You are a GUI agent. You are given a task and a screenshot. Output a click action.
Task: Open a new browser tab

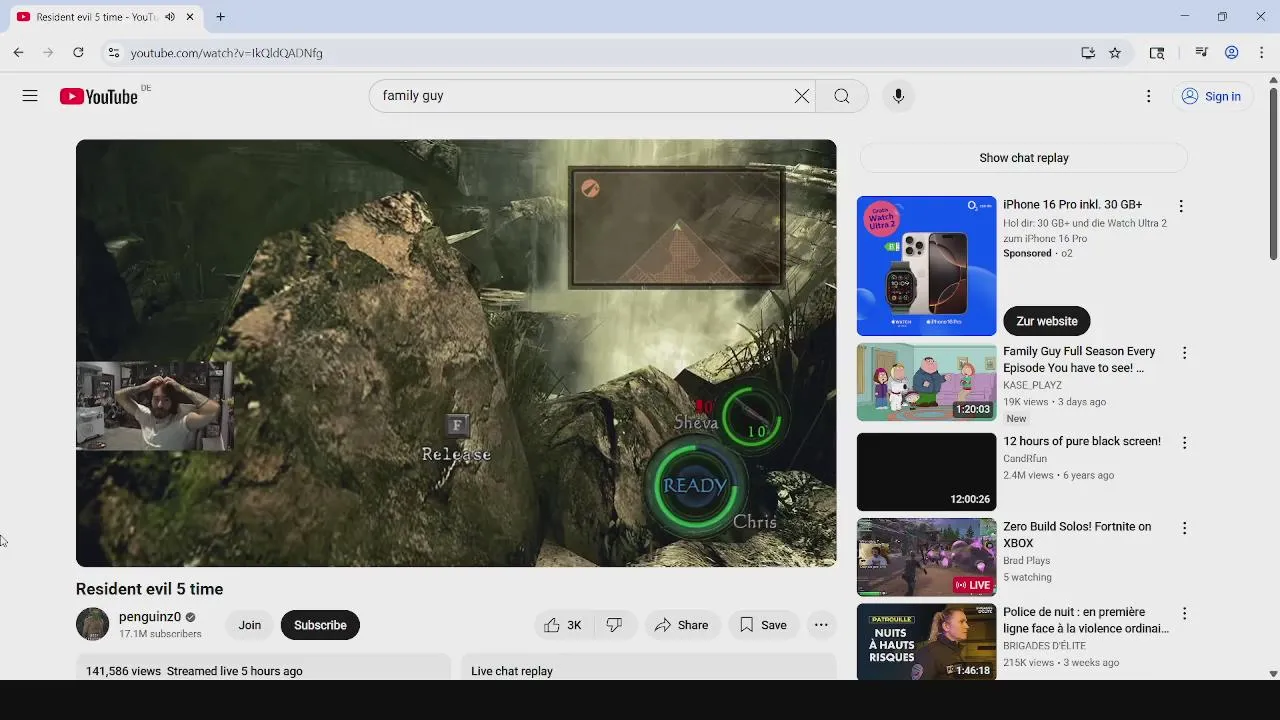pos(220,17)
